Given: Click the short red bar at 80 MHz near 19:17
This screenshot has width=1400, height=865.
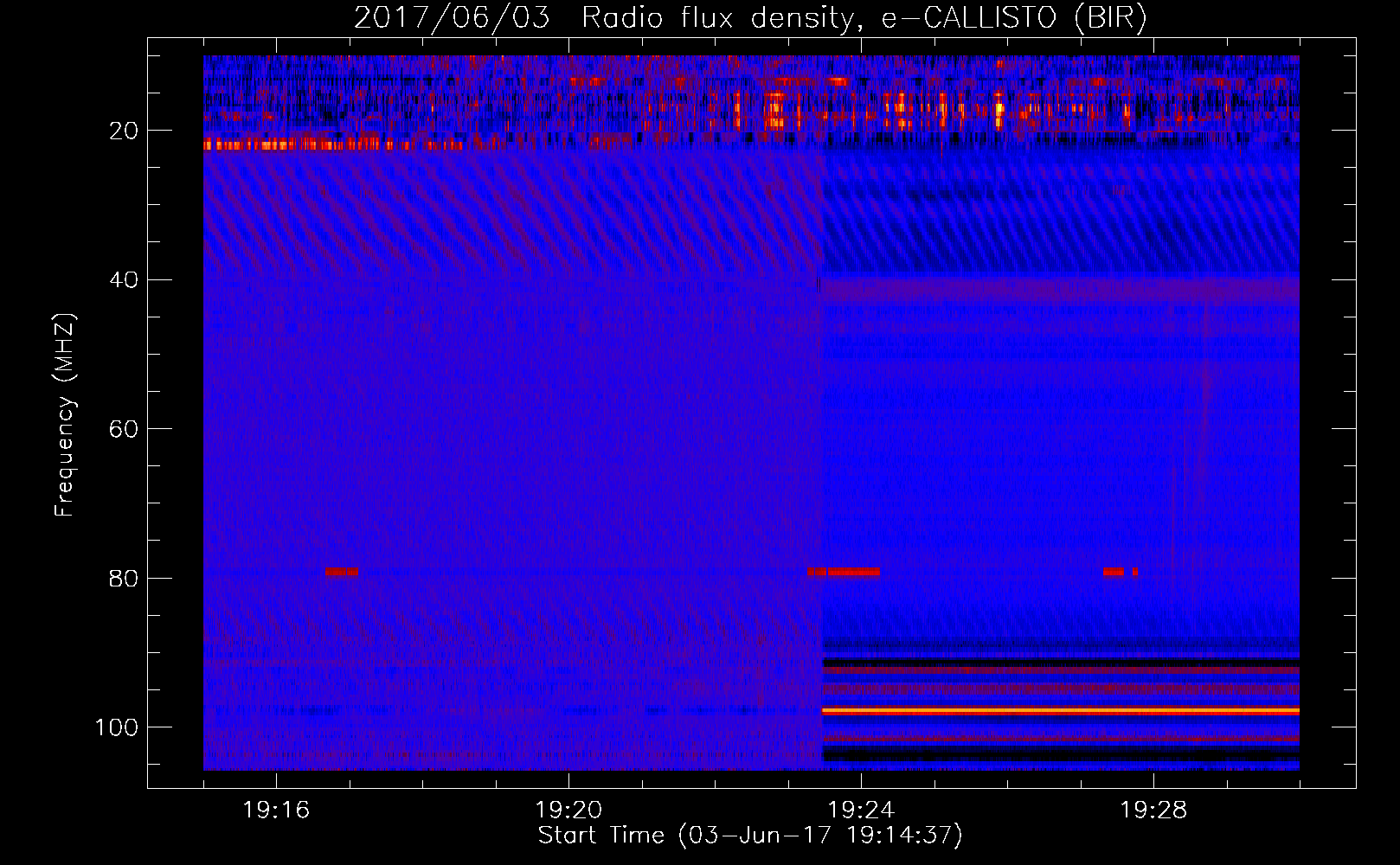Looking at the screenshot, I should pos(341,572).
